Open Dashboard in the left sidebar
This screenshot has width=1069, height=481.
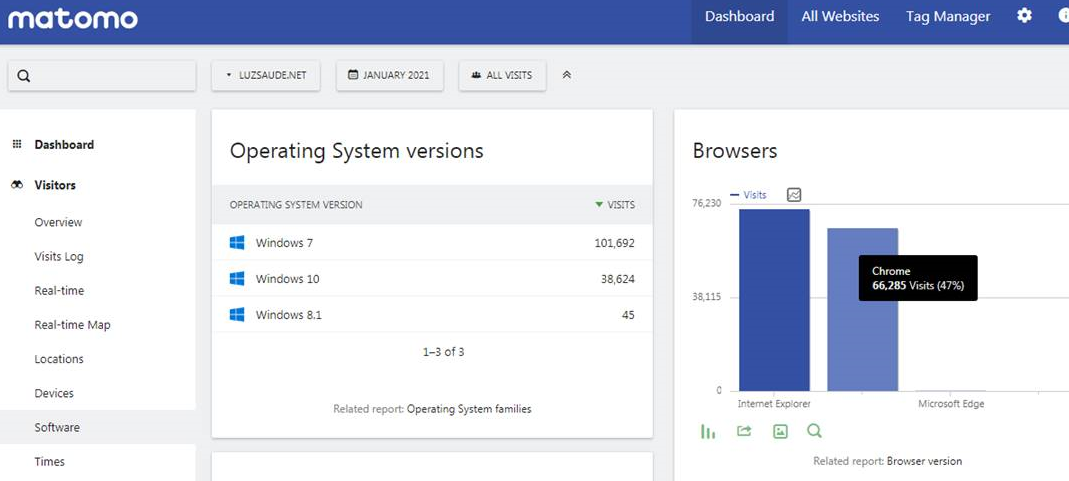pyautogui.click(x=64, y=144)
